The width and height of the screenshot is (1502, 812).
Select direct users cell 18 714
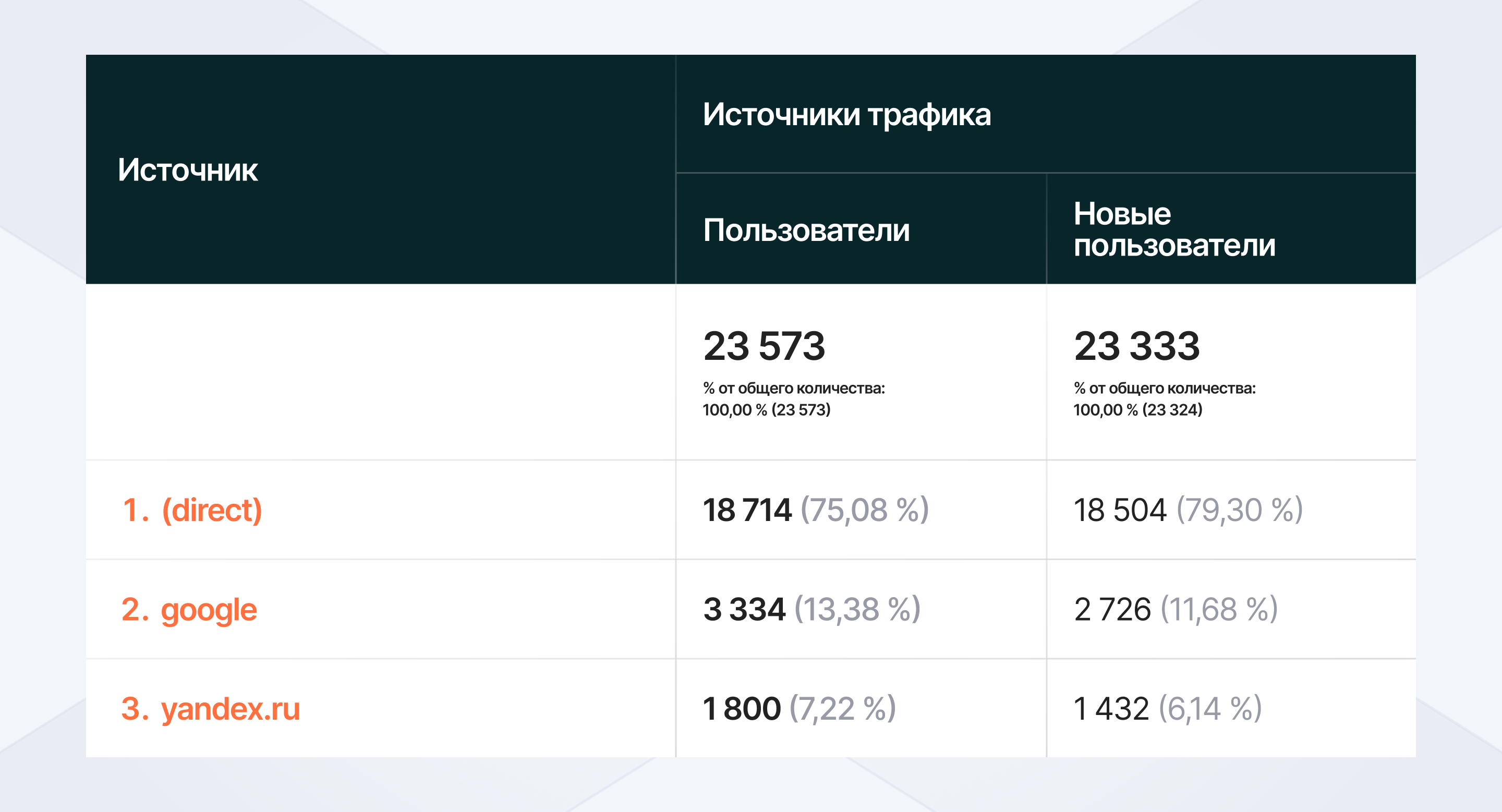click(747, 510)
